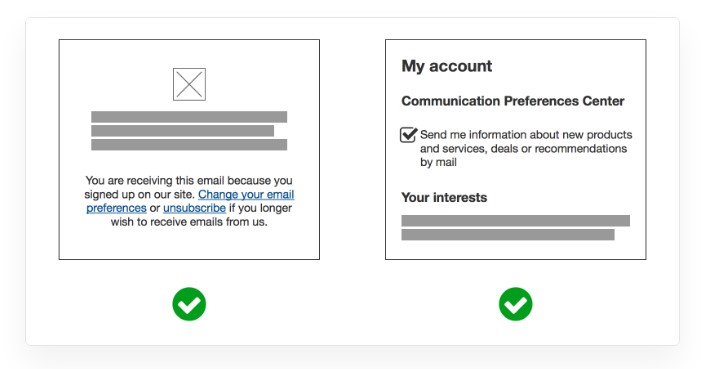Click the My account heading
The width and height of the screenshot is (717, 369).
(x=447, y=66)
